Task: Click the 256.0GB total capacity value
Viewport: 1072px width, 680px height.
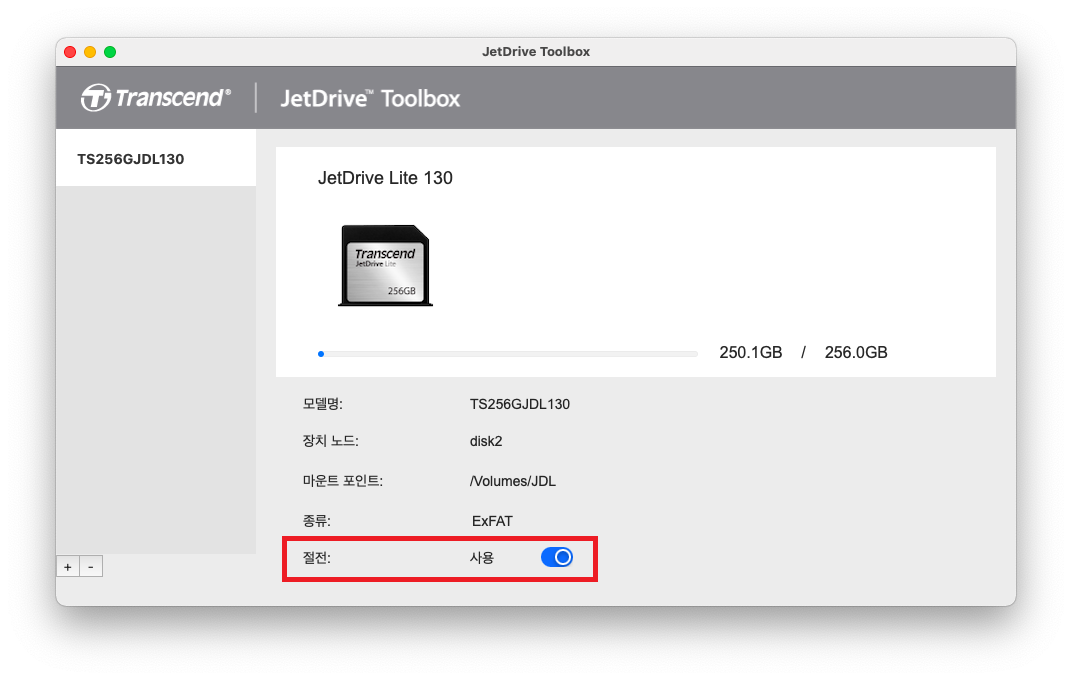Action: click(855, 353)
